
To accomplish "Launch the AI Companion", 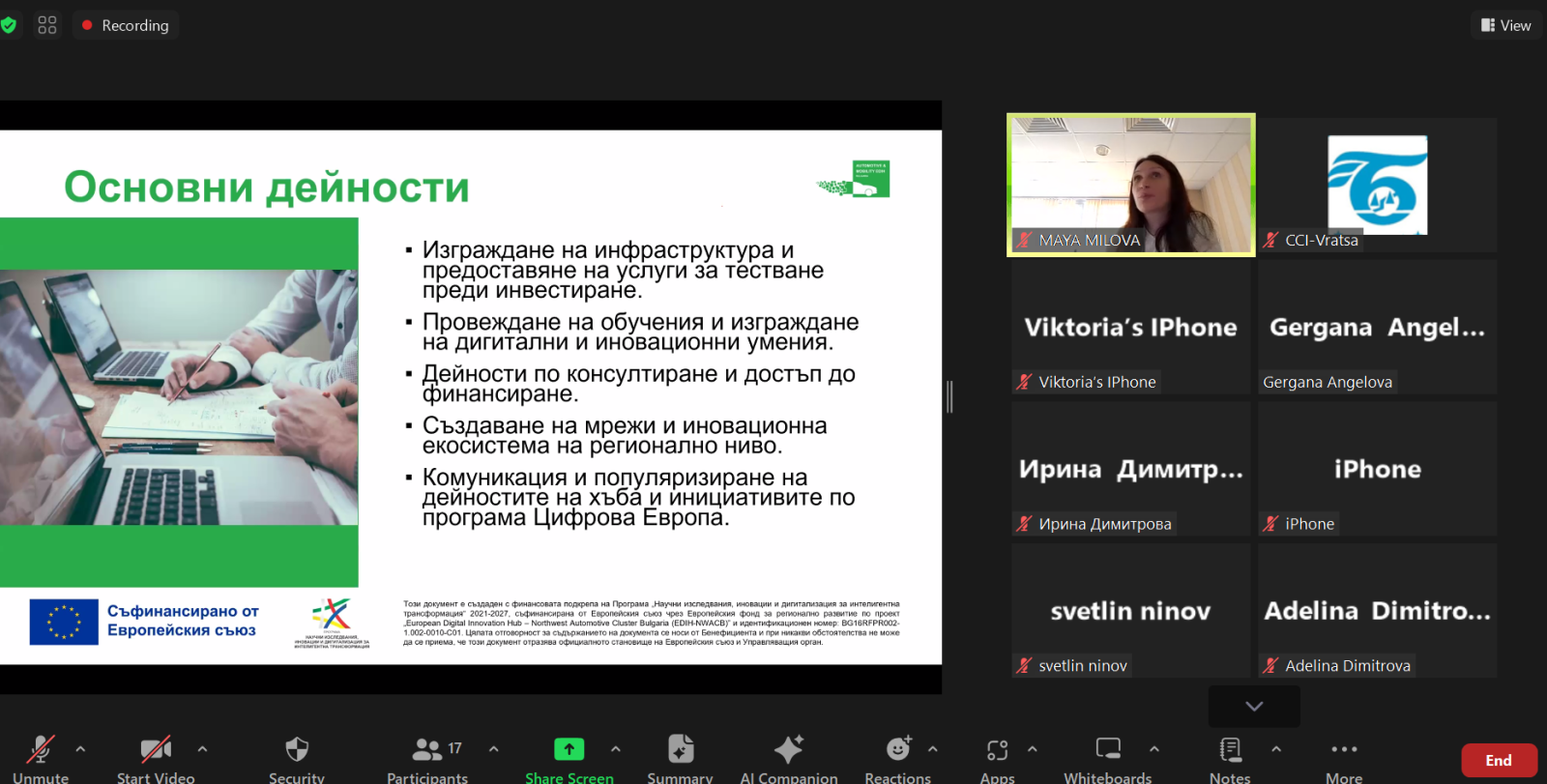I will [x=788, y=750].
